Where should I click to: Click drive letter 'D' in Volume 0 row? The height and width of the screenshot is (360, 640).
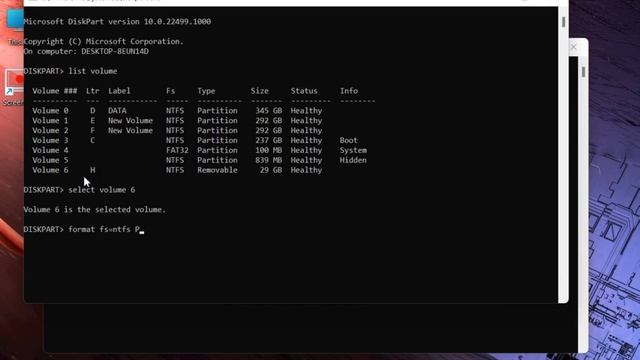pyautogui.click(x=93, y=111)
